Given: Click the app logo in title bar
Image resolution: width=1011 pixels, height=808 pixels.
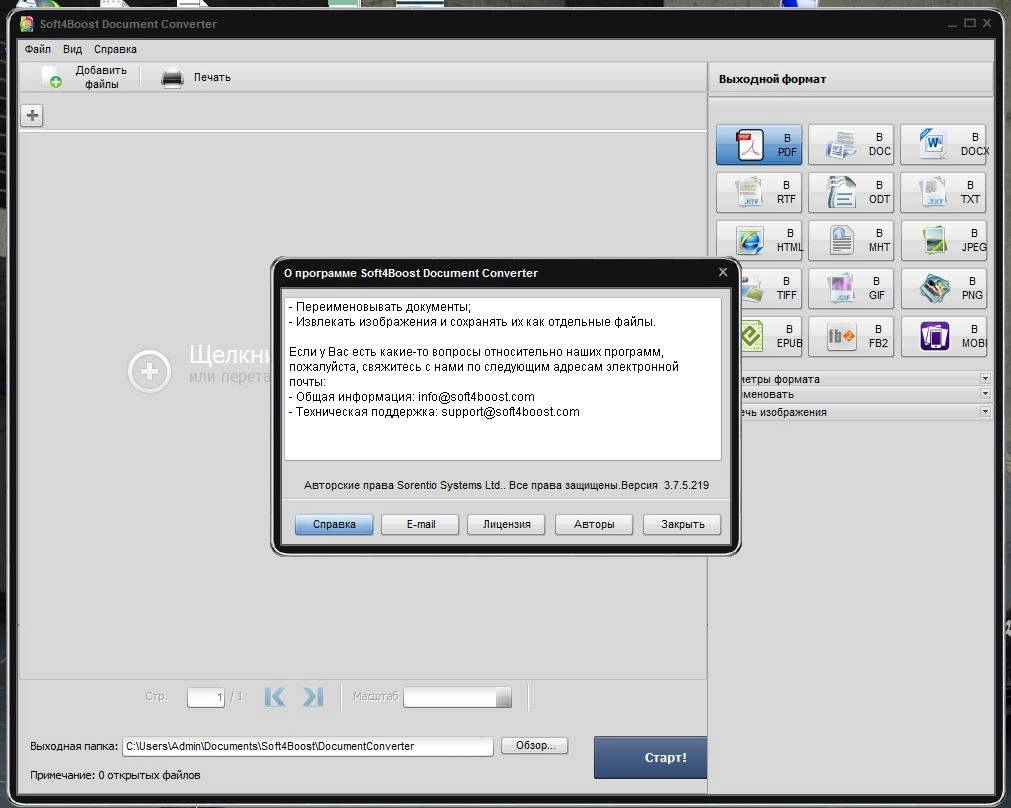Looking at the screenshot, I should 26,24.
